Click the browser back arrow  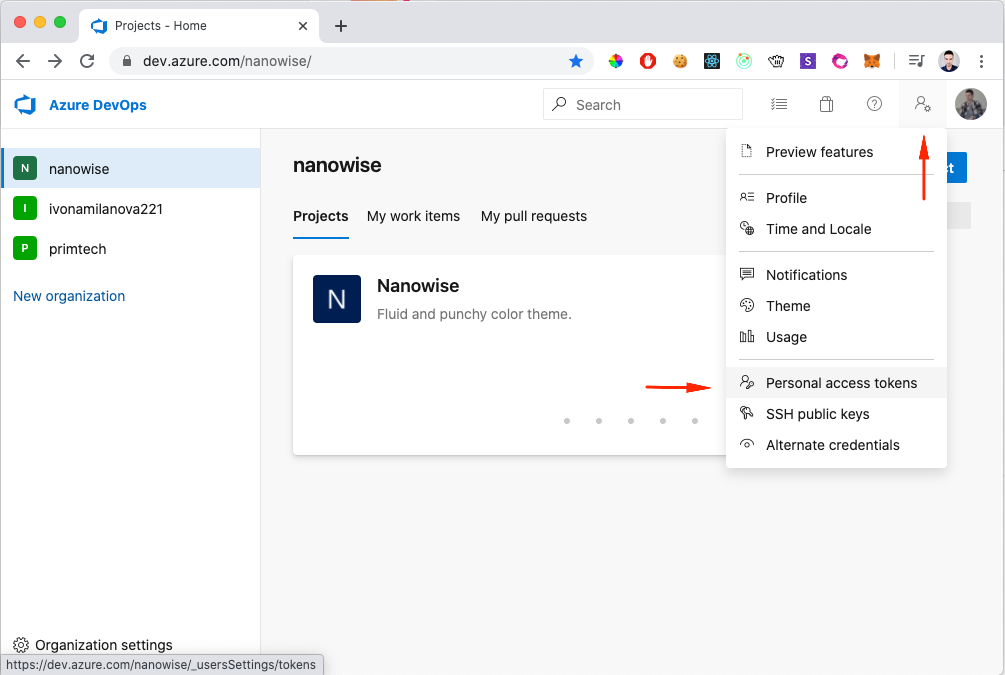coord(23,61)
